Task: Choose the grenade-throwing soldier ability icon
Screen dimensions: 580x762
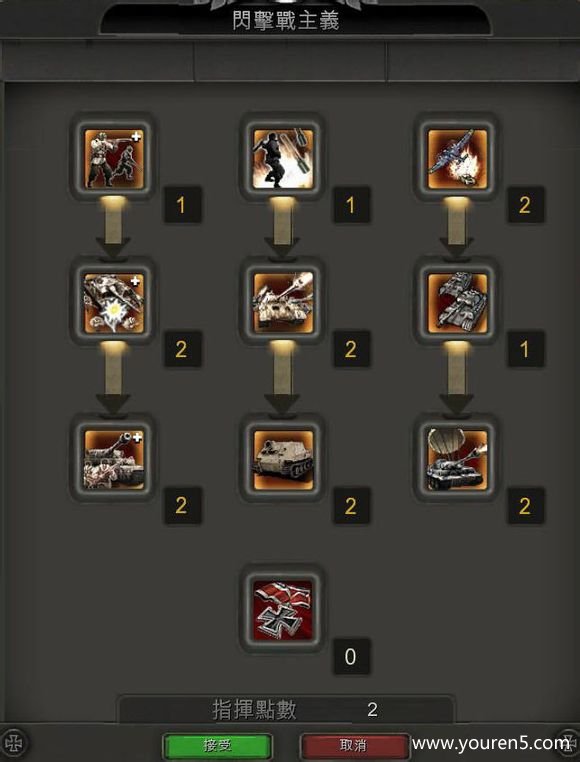Action: [x=283, y=158]
